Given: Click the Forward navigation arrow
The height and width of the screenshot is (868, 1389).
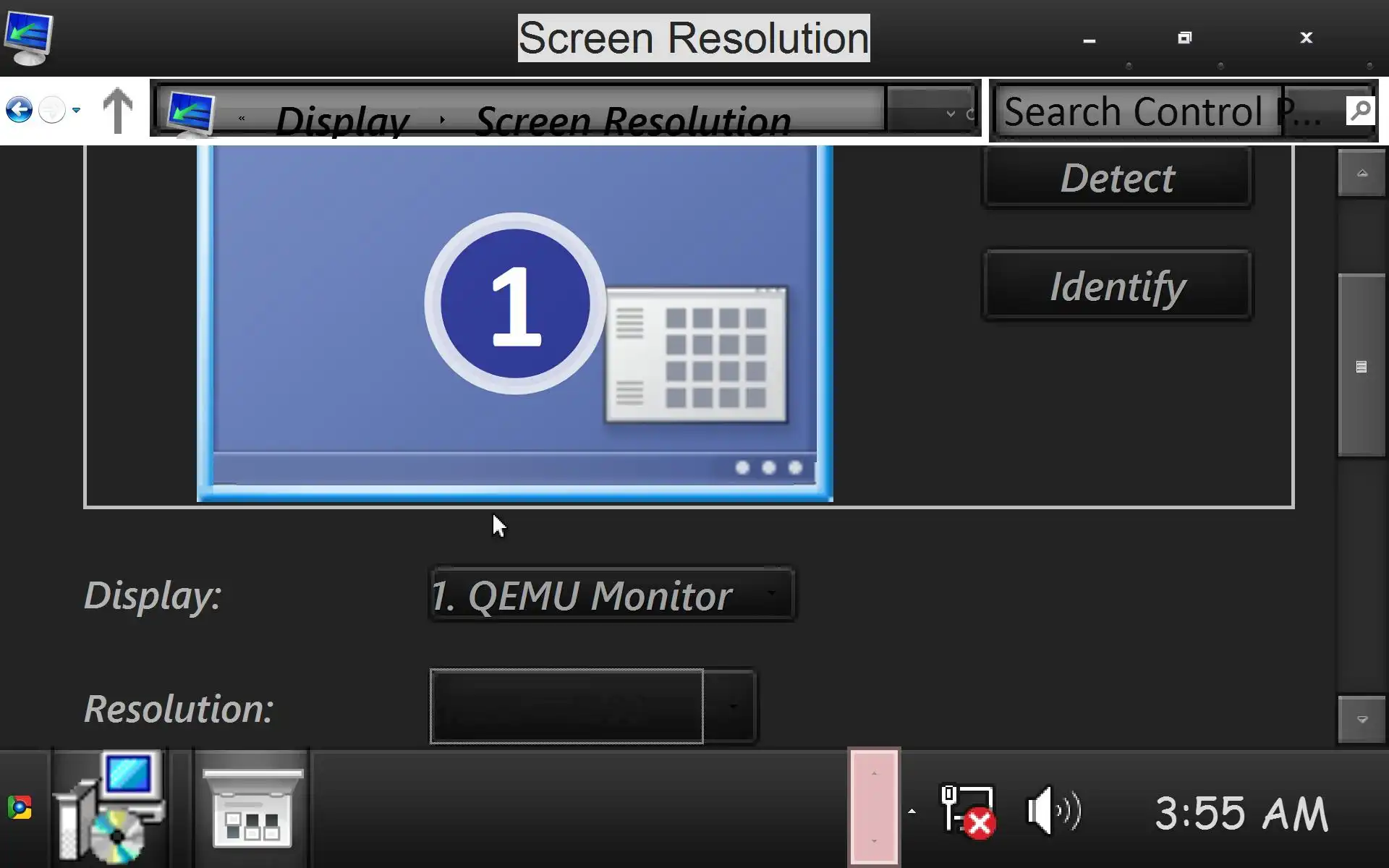Looking at the screenshot, I should 52,111.
